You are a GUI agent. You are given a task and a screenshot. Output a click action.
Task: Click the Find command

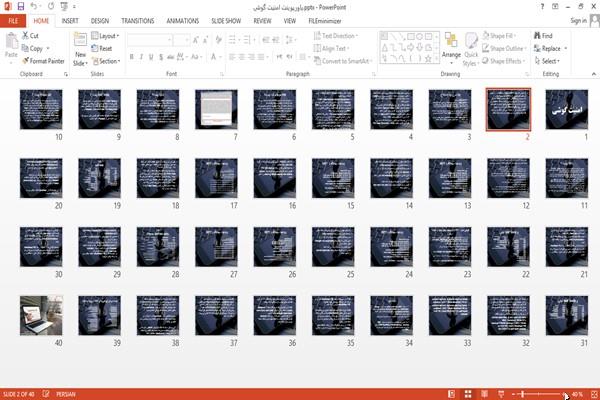(x=543, y=36)
